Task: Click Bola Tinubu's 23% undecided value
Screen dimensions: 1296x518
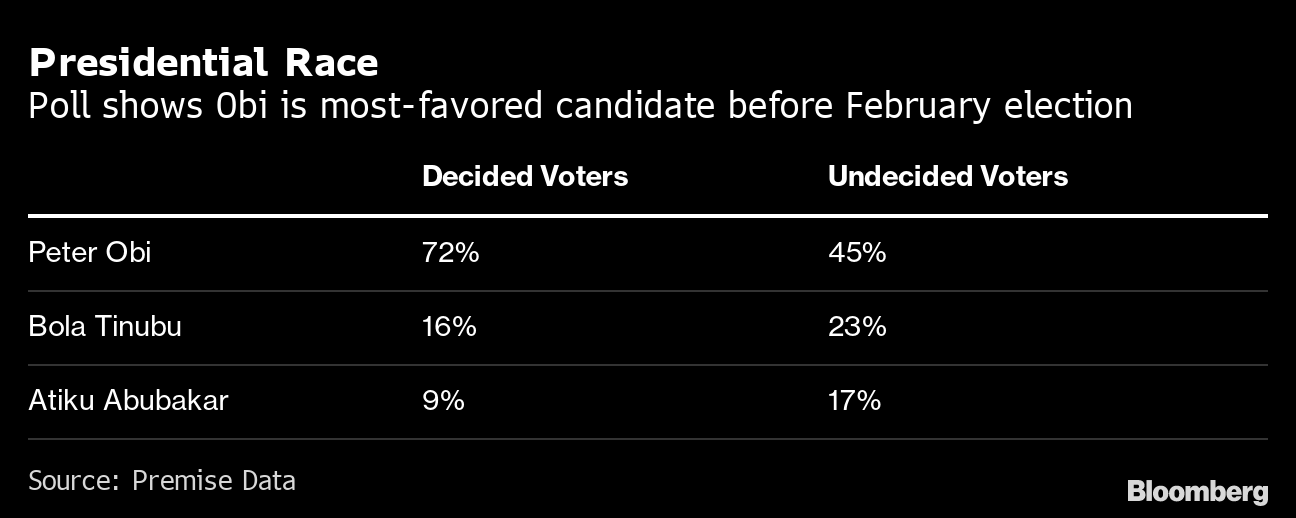Action: (856, 326)
